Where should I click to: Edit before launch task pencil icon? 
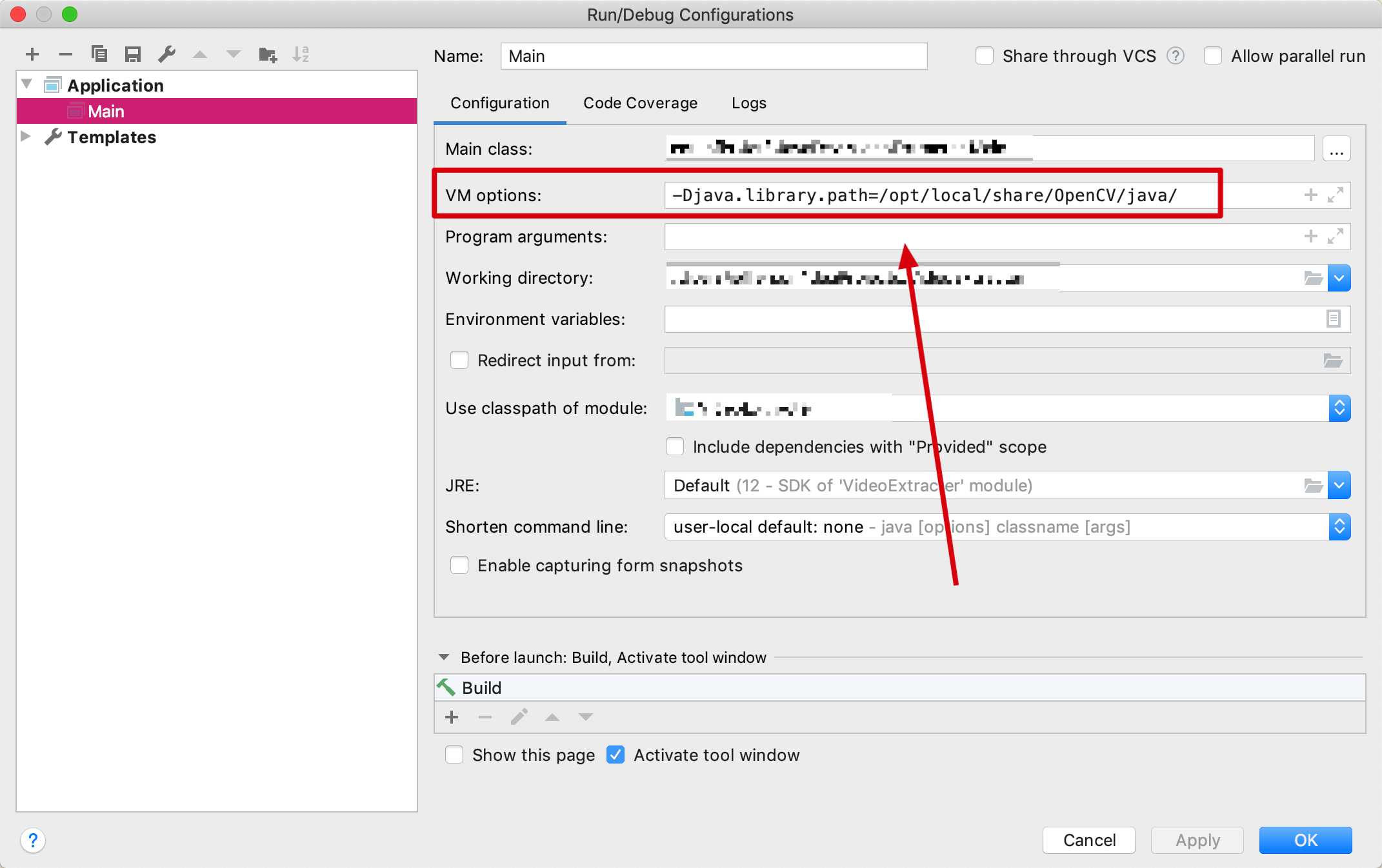(x=519, y=717)
